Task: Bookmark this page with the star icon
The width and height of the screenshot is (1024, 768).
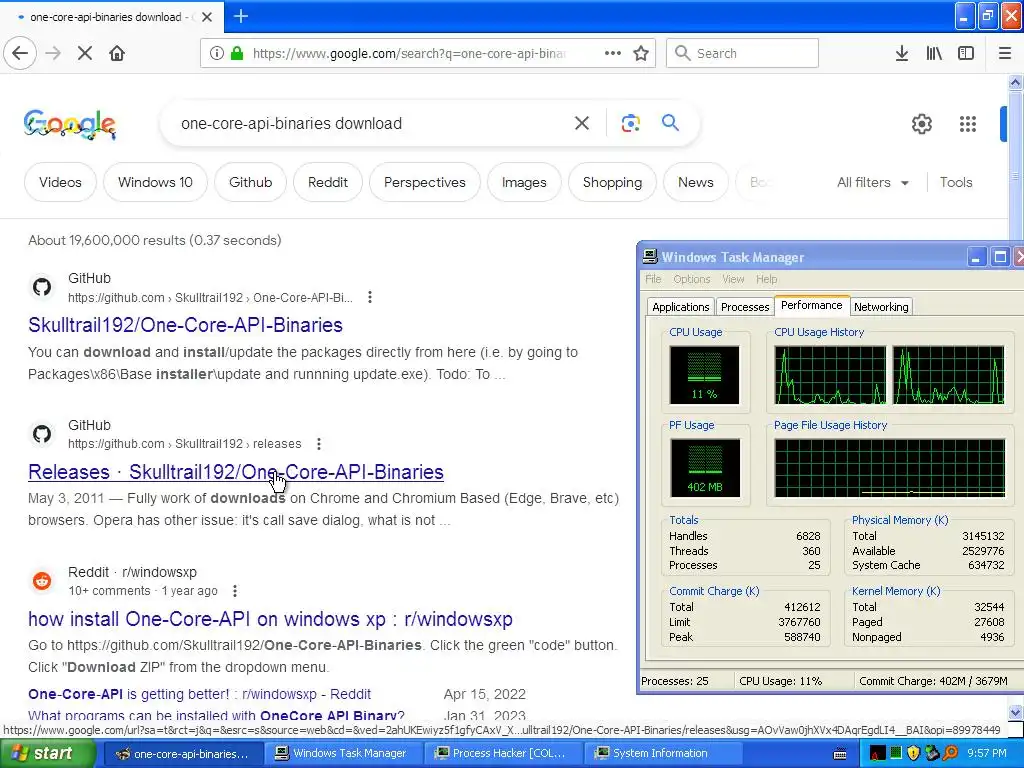Action: [641, 53]
